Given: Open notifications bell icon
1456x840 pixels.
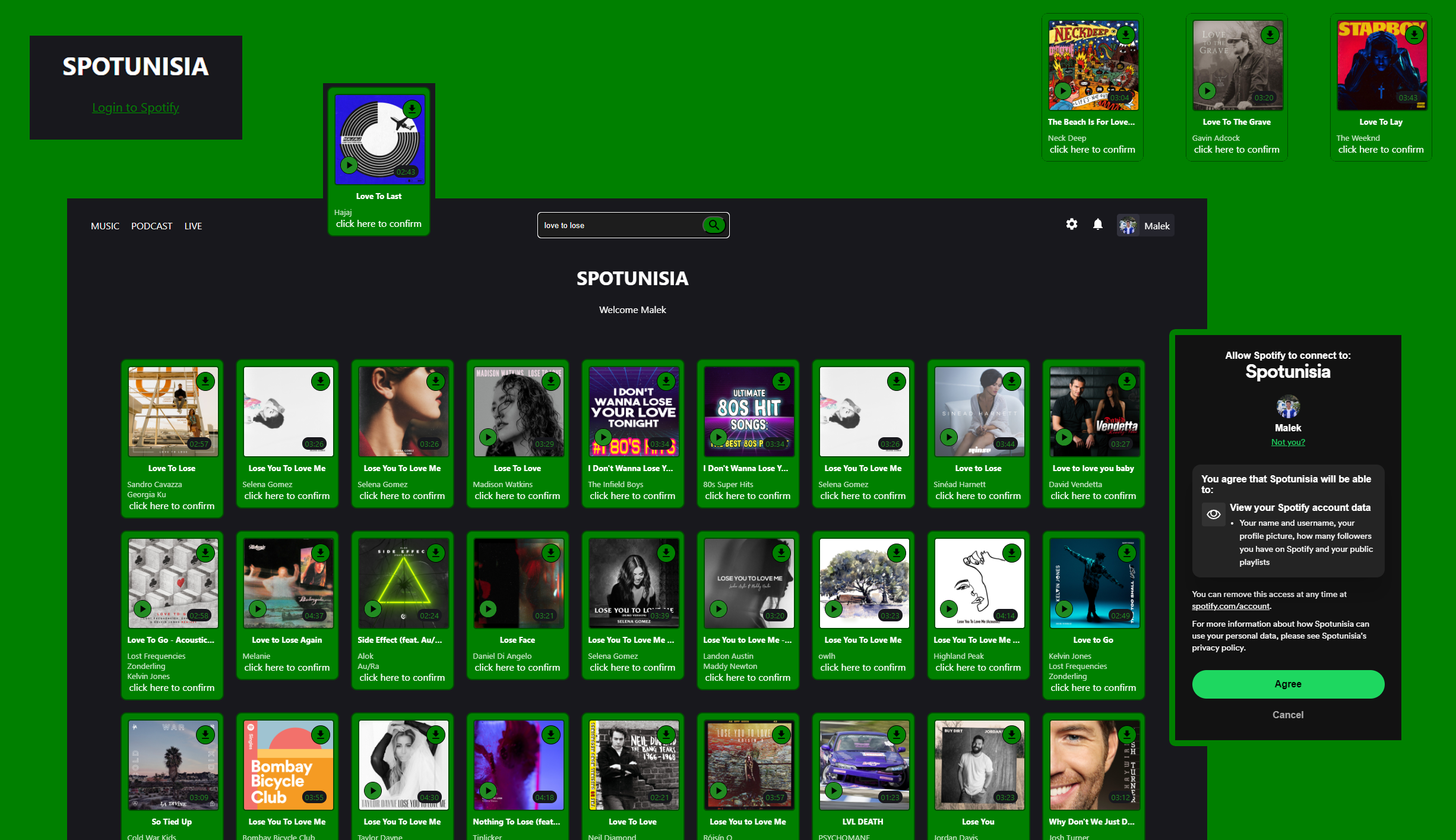Looking at the screenshot, I should 1098,225.
